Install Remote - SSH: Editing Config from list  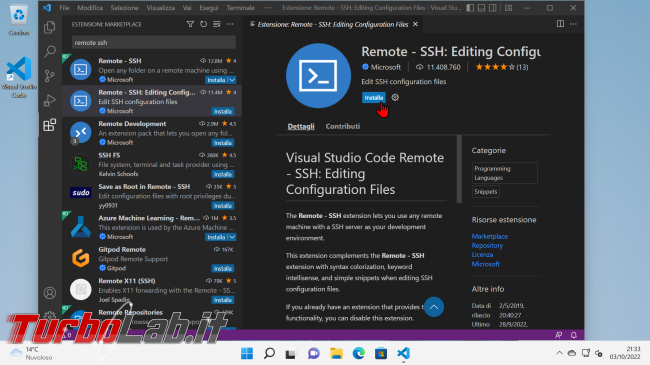(223, 111)
